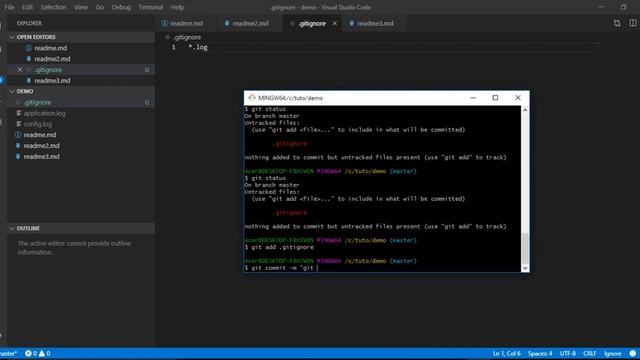Click the MINGW64 terminal scrollbar thumb
This screenshot has height=360, width=640.
(x=525, y=248)
